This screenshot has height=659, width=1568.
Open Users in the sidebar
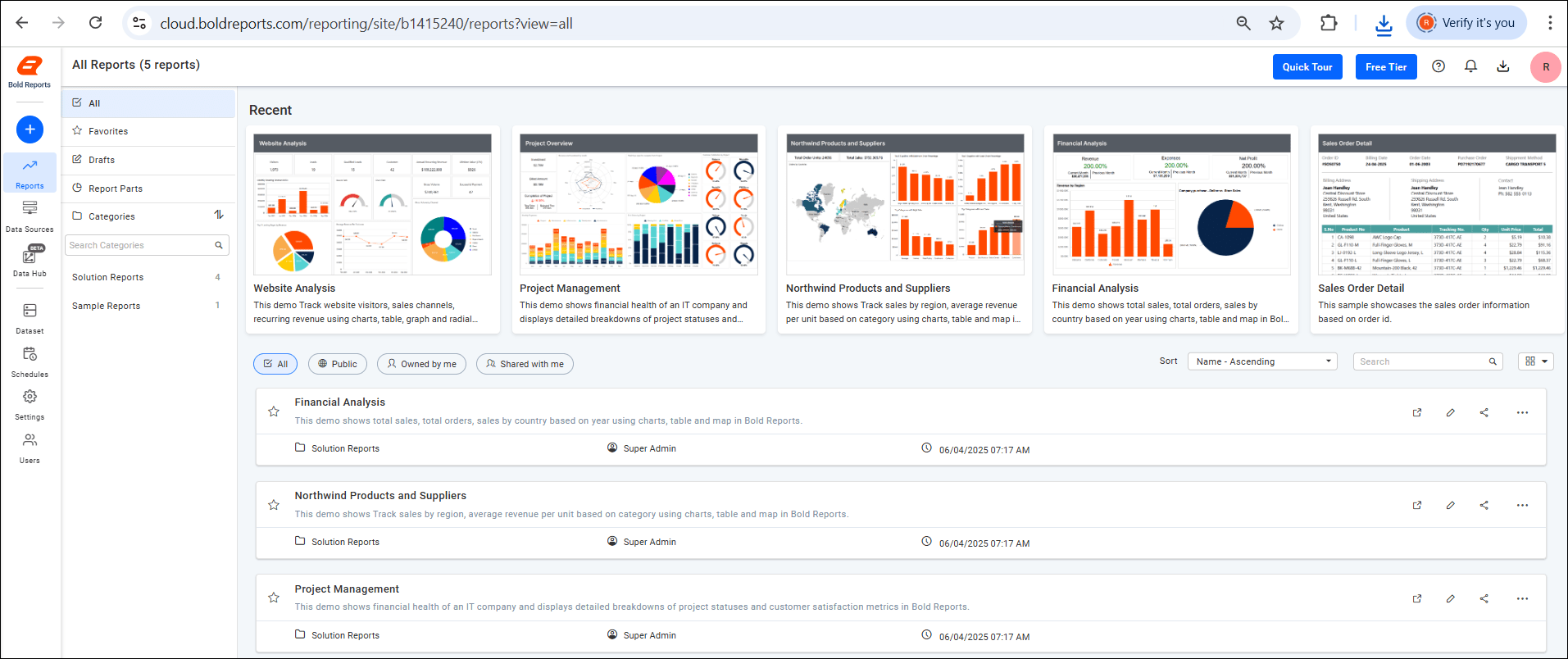click(30, 448)
